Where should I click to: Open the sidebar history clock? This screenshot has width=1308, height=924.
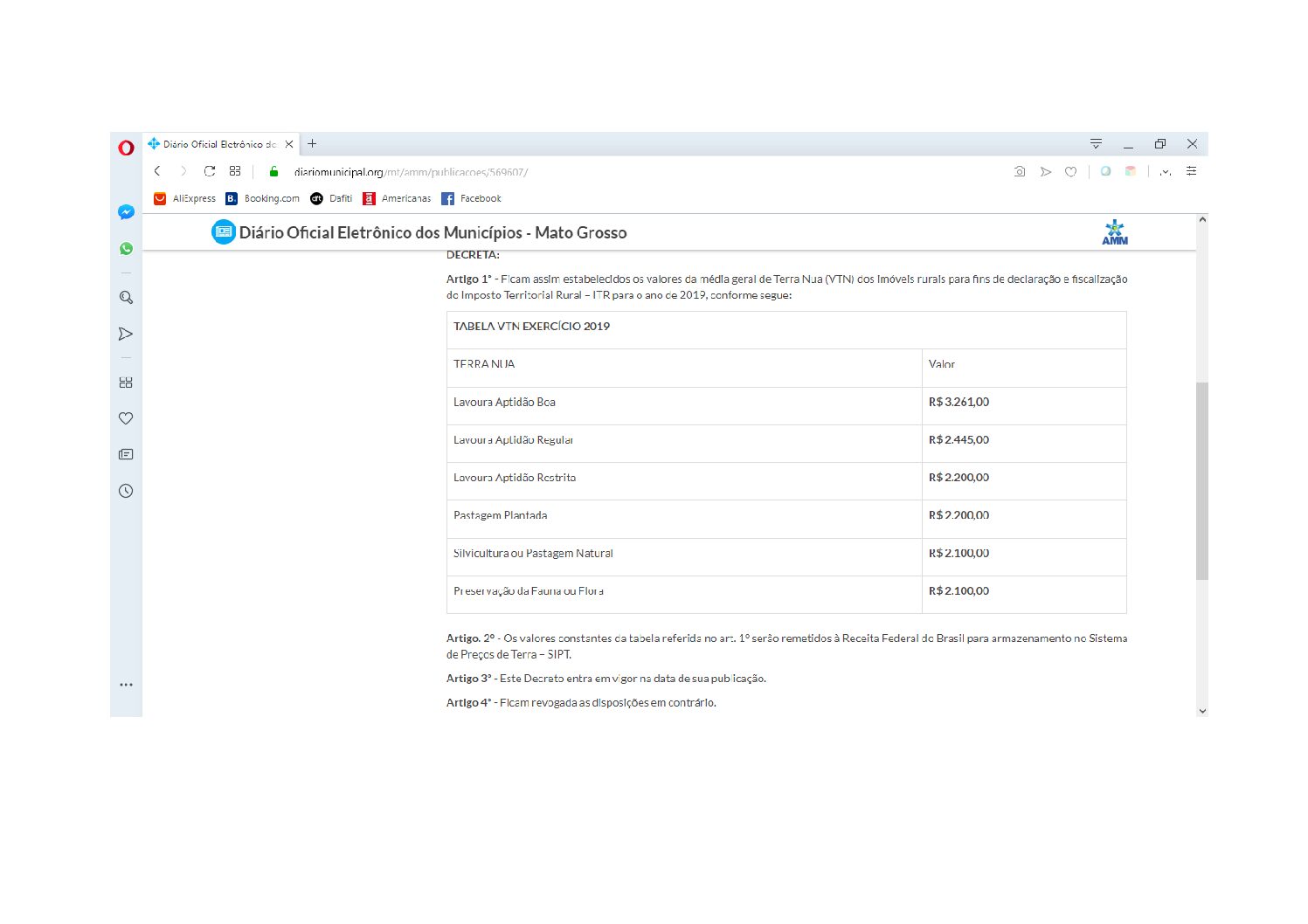pyautogui.click(x=126, y=491)
